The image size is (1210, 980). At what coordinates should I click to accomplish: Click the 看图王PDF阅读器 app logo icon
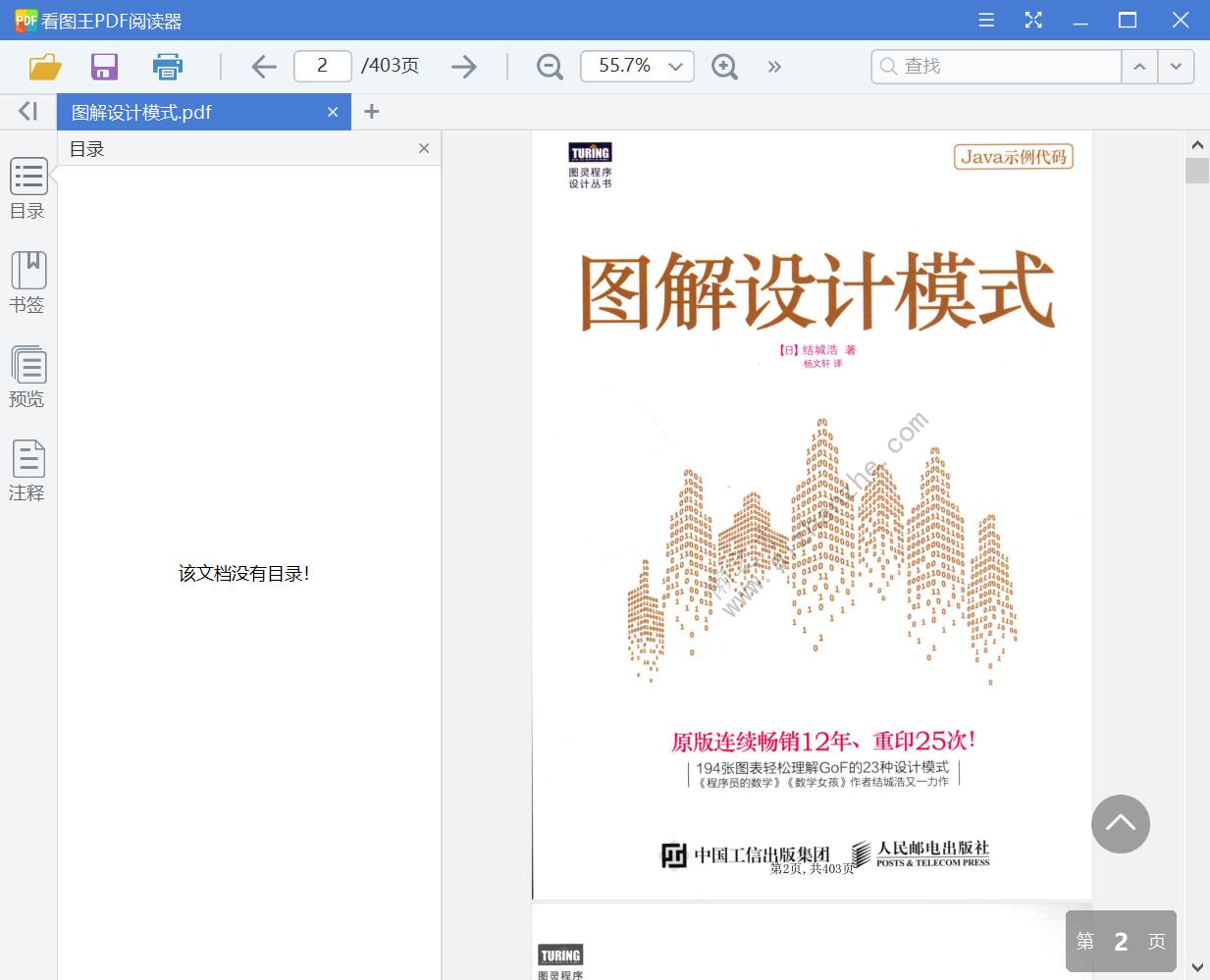point(26,20)
